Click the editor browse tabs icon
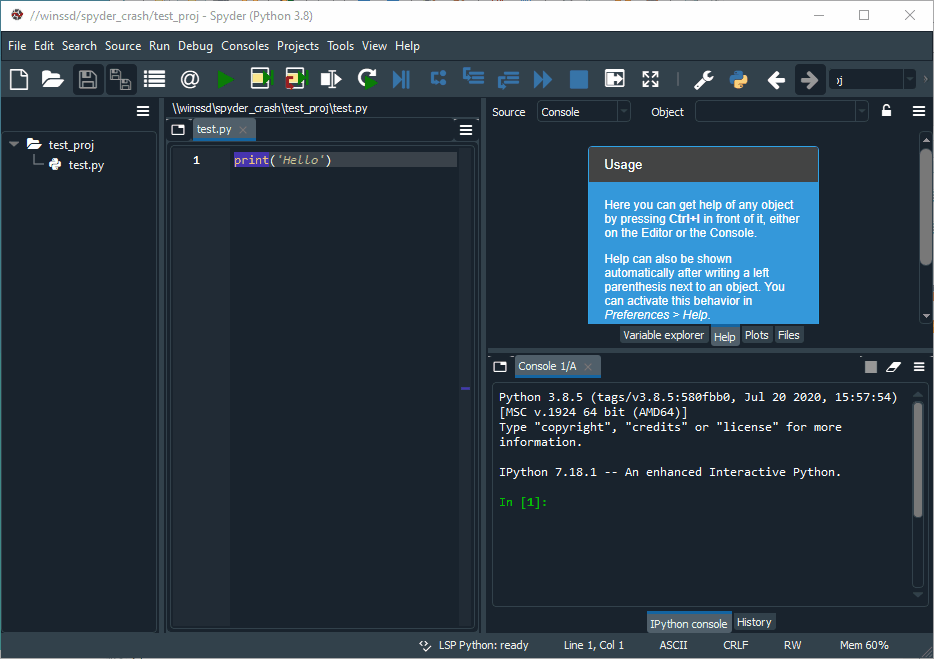Viewport: 934px width, 659px height. tap(178, 129)
